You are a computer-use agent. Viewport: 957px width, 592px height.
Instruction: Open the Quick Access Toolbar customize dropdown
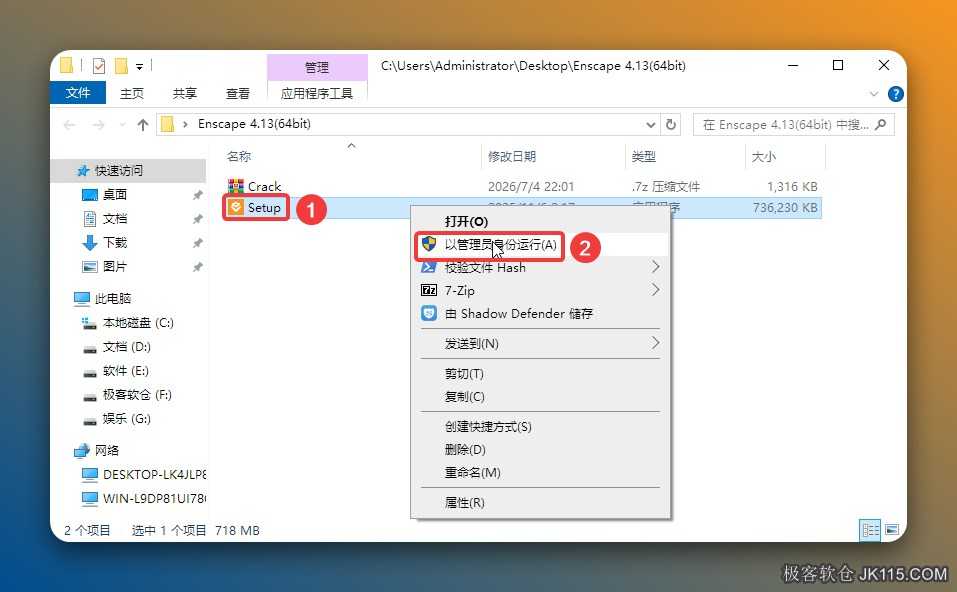(x=139, y=66)
